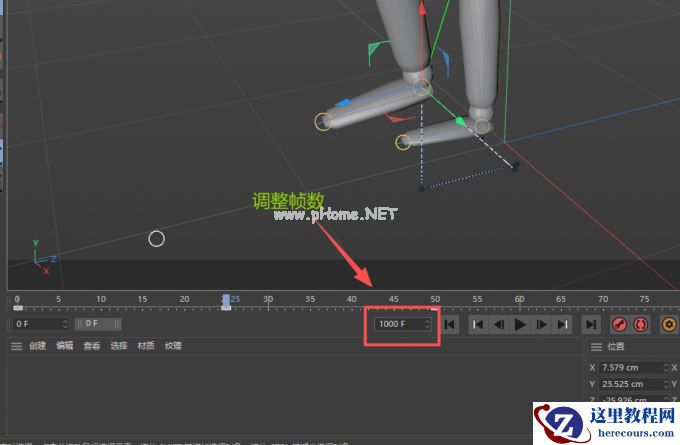Open the 编辑 menu
Screen dimensions: 680x445
(65, 346)
